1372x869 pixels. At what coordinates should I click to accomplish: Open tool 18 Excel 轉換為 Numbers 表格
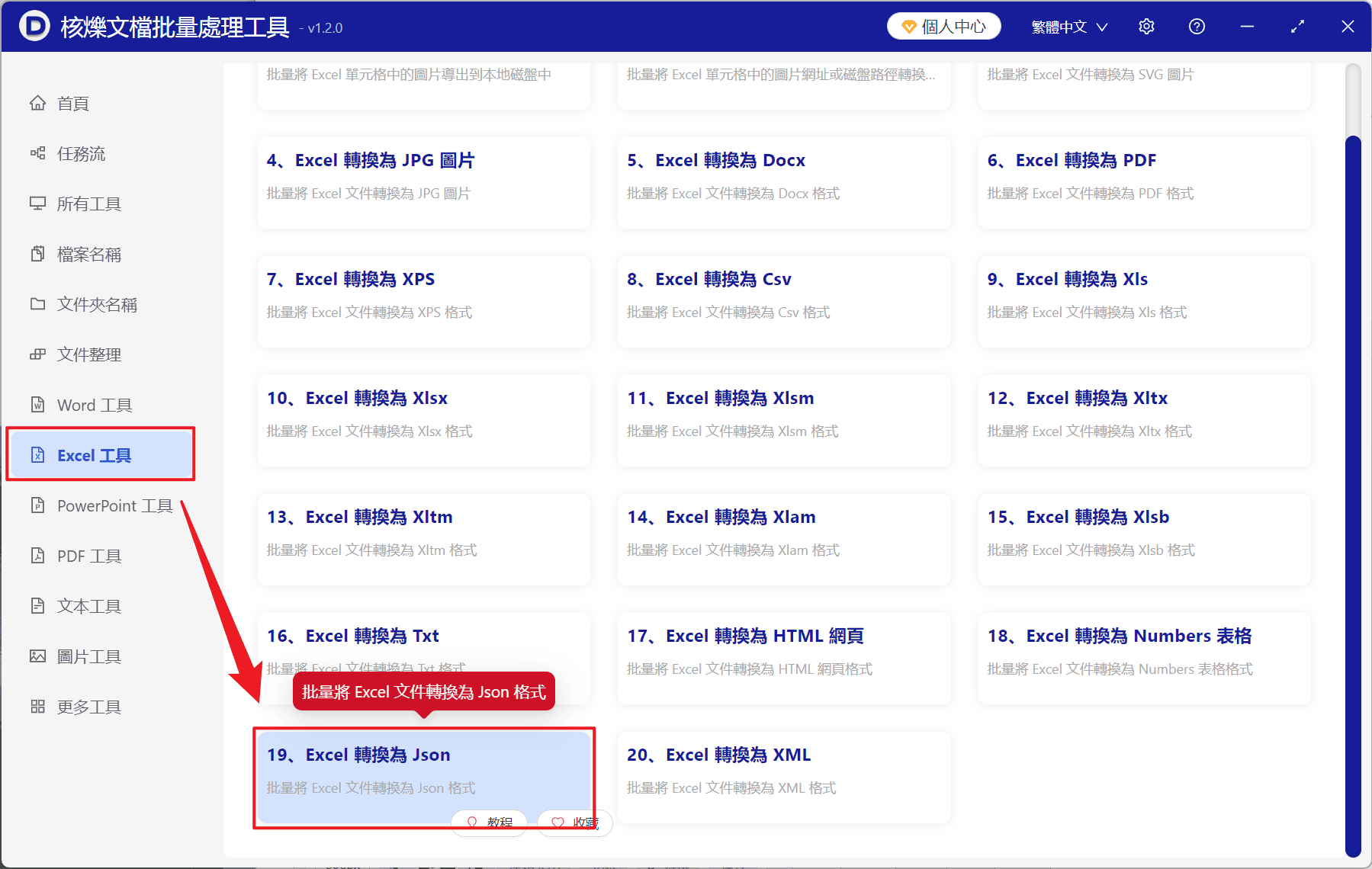[1145, 659]
